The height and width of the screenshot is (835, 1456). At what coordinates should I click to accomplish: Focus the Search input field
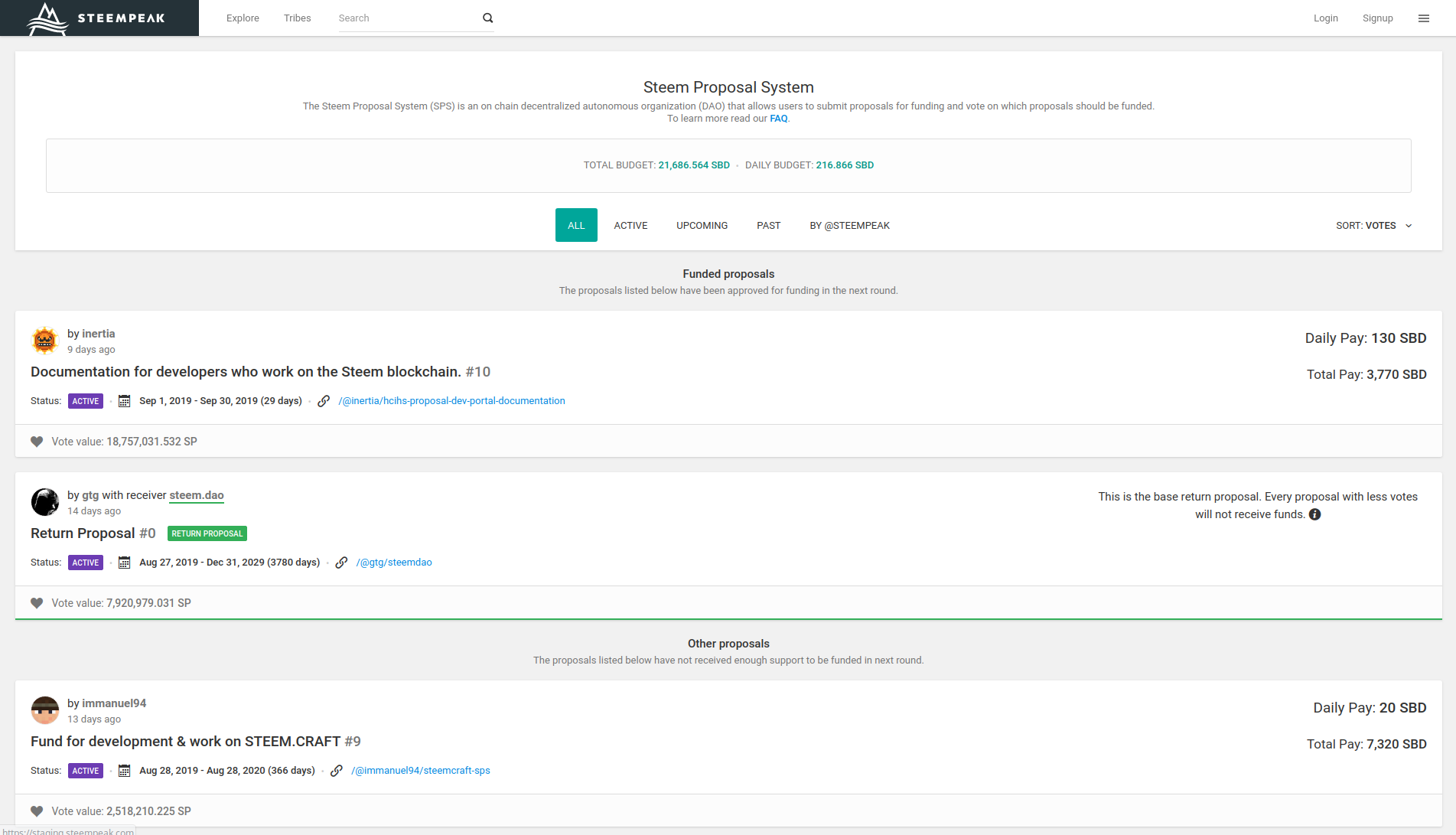click(x=408, y=18)
